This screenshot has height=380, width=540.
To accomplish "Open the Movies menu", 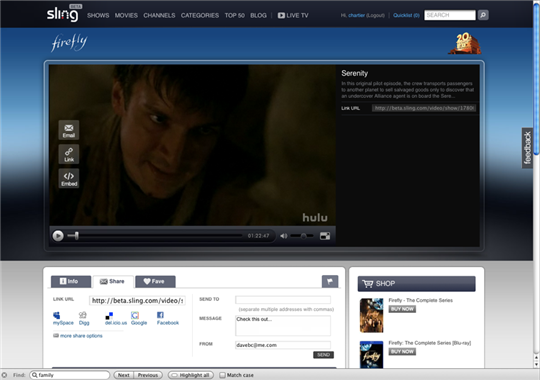I will click(126, 16).
